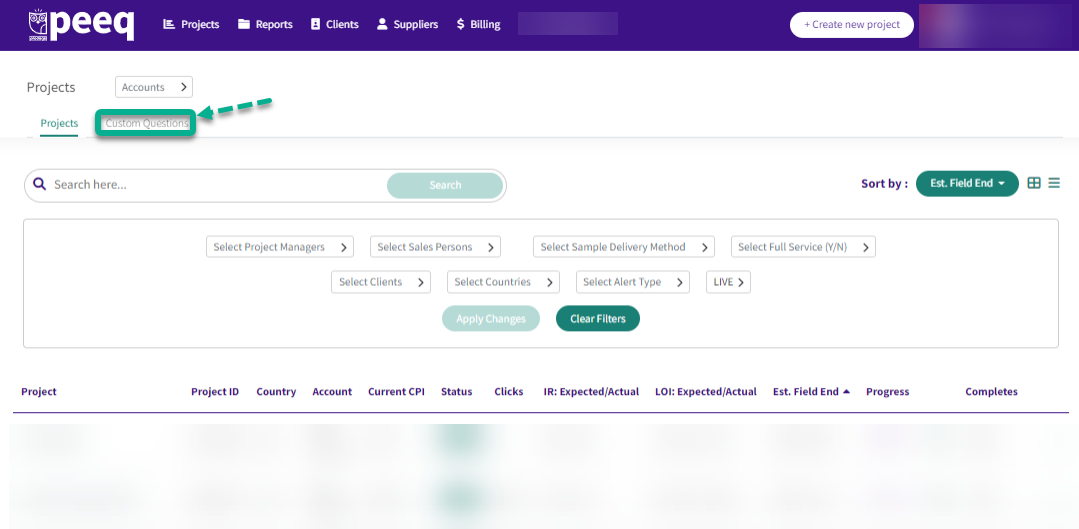Expand Select Countries filter
The height and width of the screenshot is (529, 1079).
[x=503, y=282]
